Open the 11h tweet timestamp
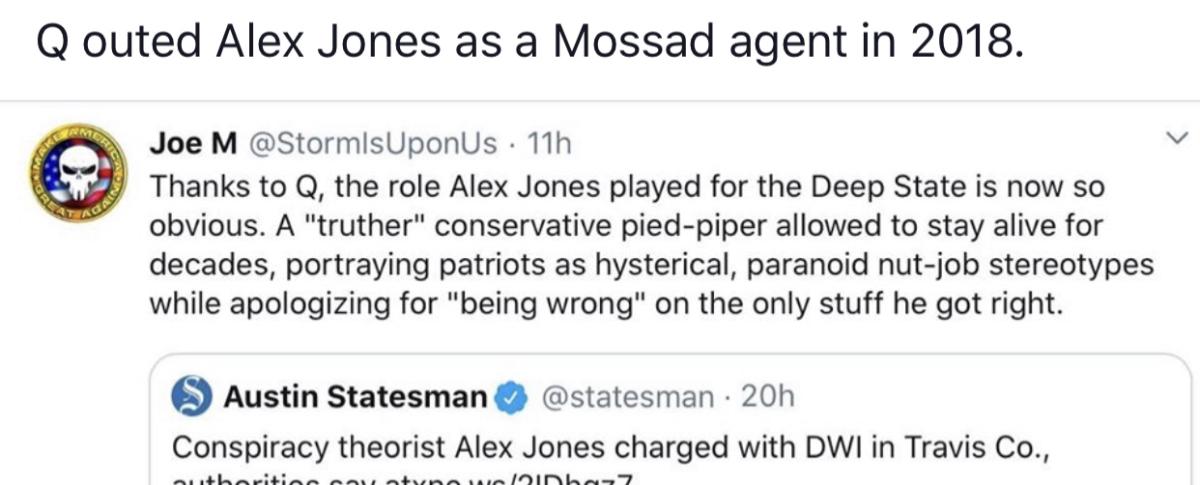 click(548, 144)
